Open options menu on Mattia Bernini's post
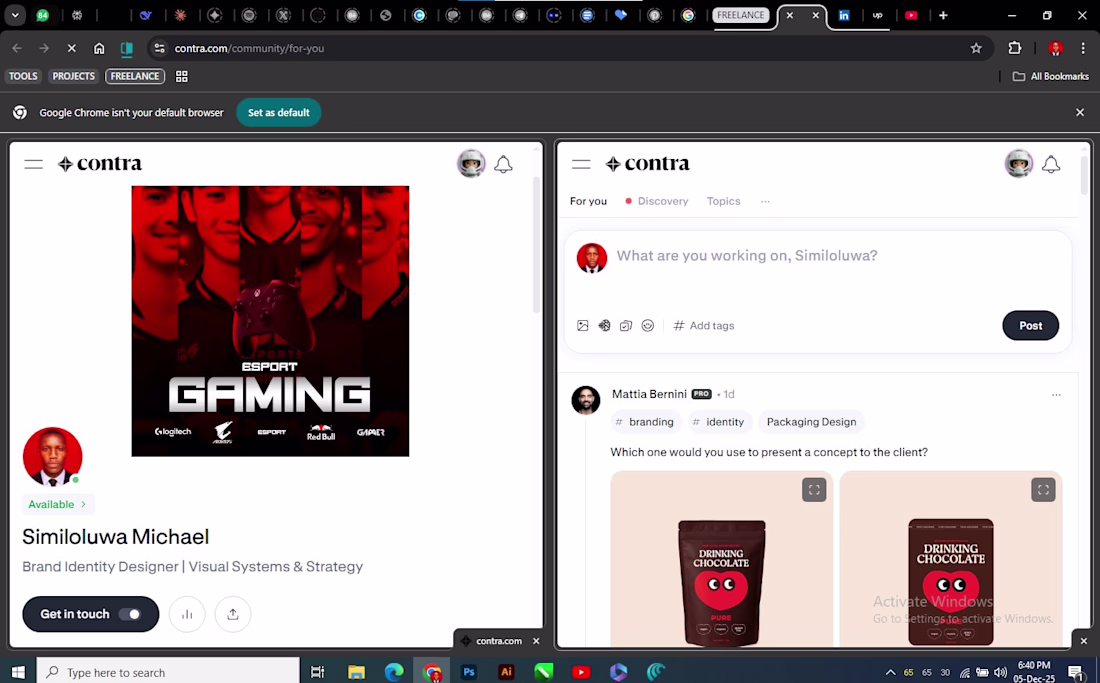Image resolution: width=1100 pixels, height=683 pixels. (x=1056, y=395)
